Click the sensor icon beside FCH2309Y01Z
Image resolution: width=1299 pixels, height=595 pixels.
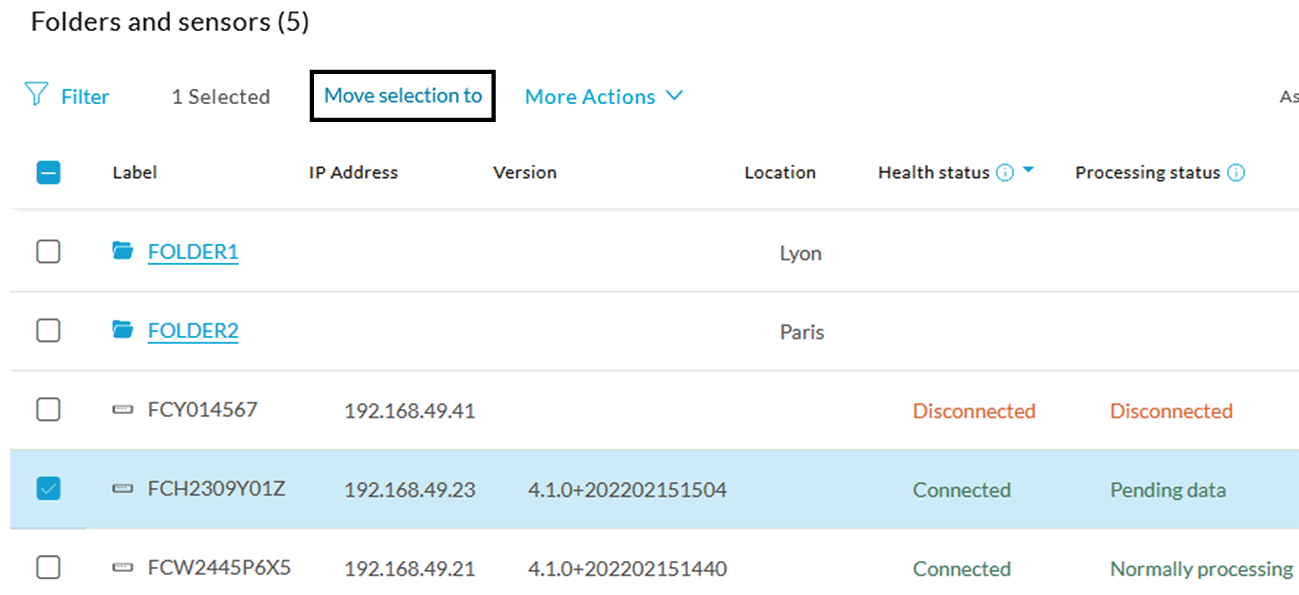124,488
